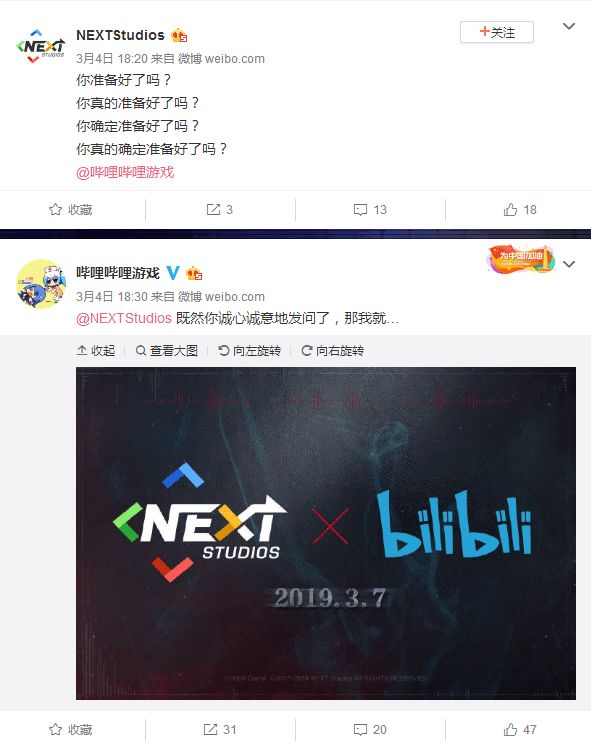Toggle 收藏 favorite on the 哔哩哔哩游戏 post

pos(70,729)
